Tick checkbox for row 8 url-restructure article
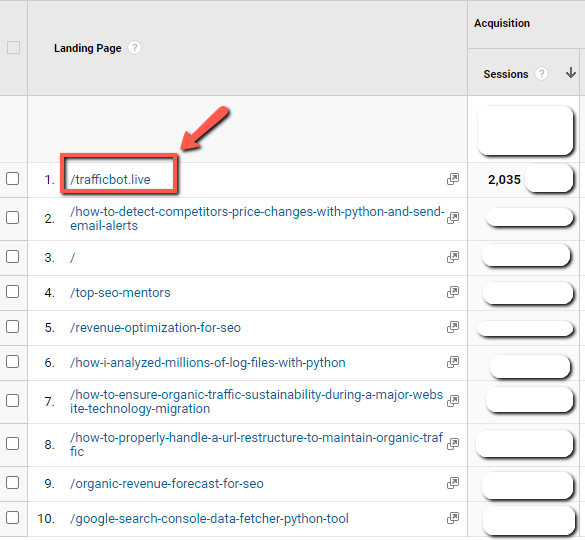The height and width of the screenshot is (540, 585). (x=12, y=443)
